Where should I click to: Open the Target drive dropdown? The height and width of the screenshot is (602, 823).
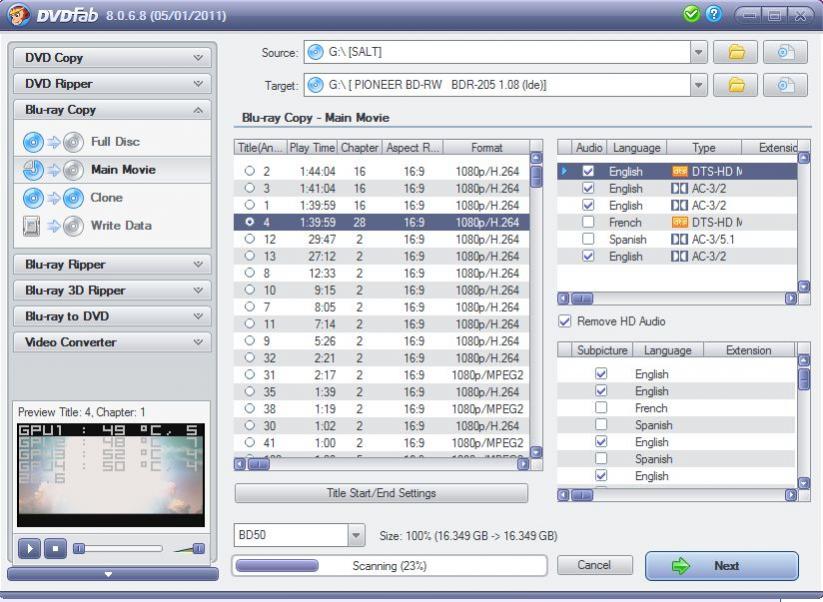pyautogui.click(x=698, y=85)
